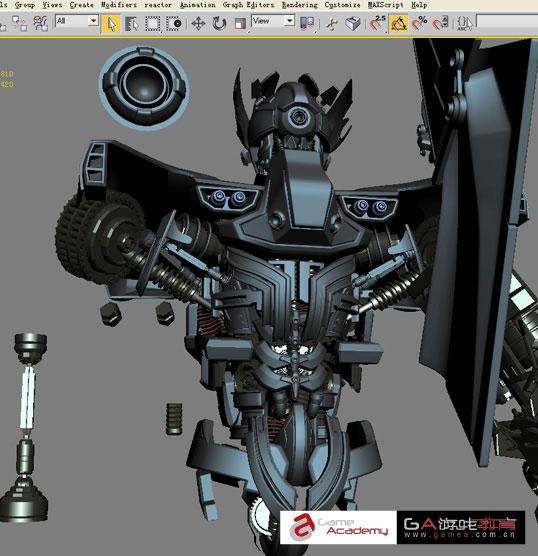
Task: Open the MAXScript menu
Action: [x=386, y=5]
